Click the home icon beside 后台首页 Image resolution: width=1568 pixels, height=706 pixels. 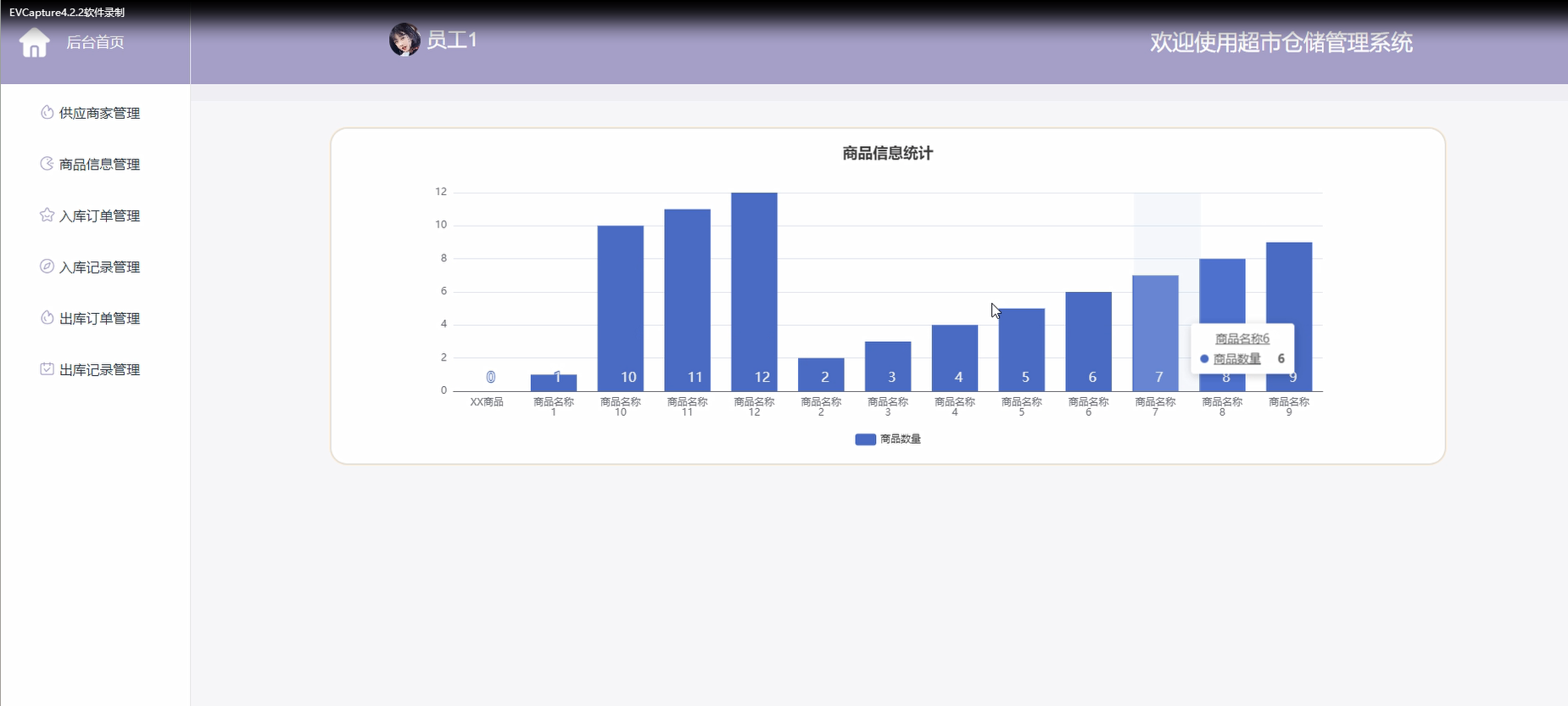click(x=35, y=42)
